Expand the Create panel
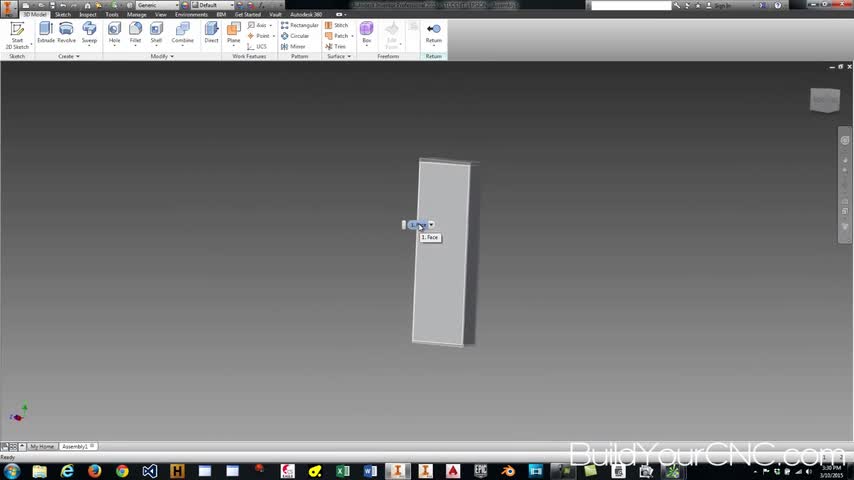 (x=69, y=57)
